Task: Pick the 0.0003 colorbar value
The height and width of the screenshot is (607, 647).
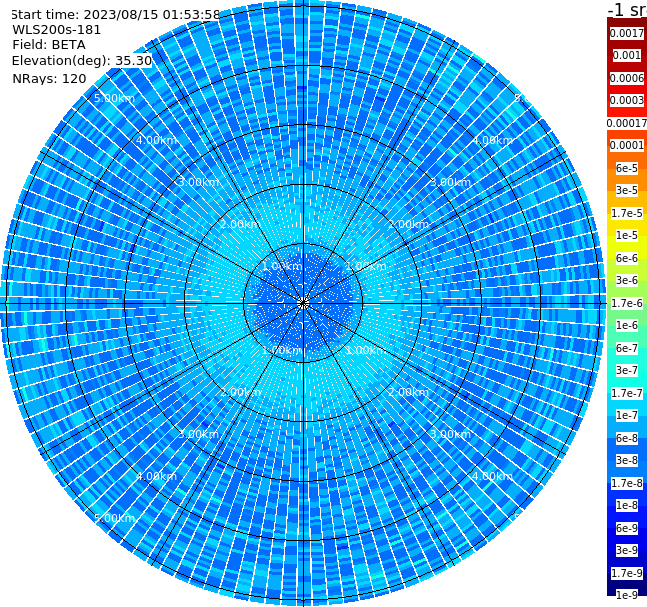Action: (x=627, y=100)
